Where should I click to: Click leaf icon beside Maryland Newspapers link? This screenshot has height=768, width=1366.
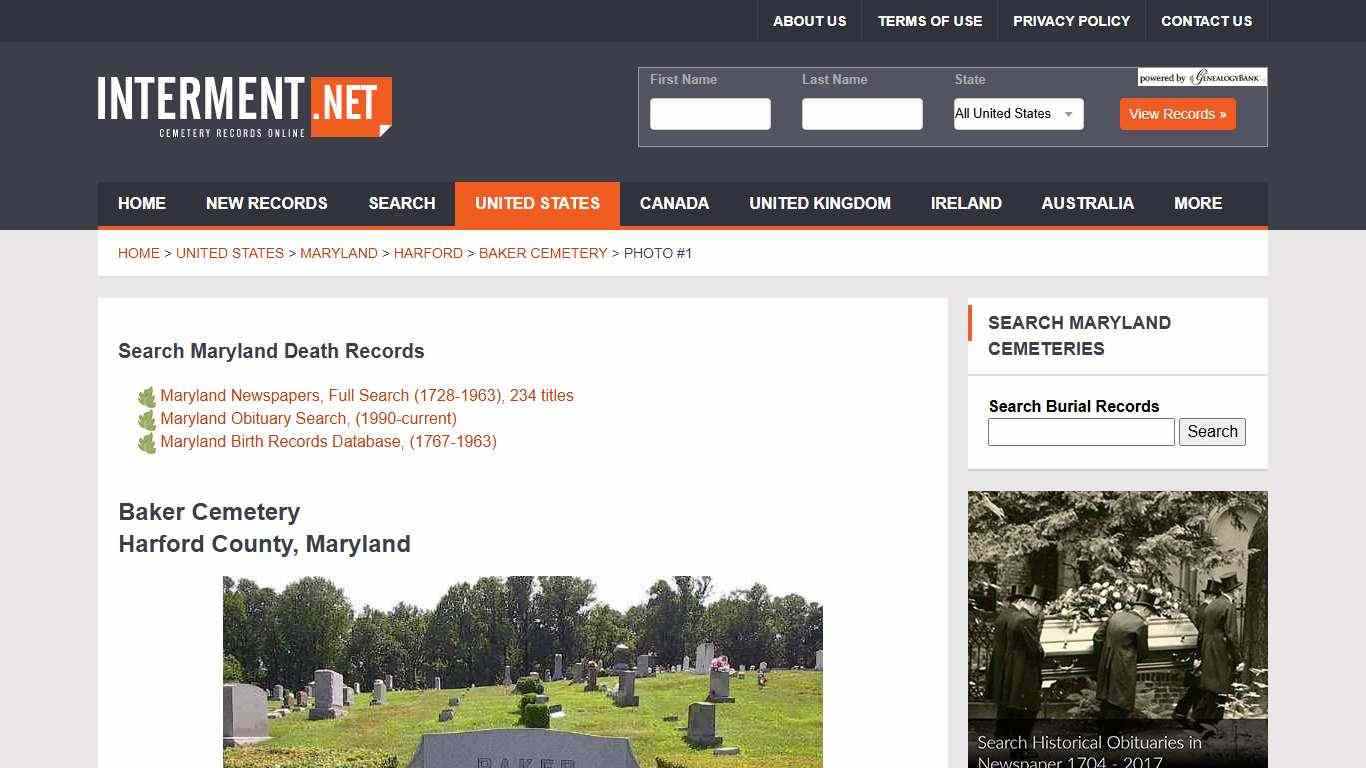(147, 397)
